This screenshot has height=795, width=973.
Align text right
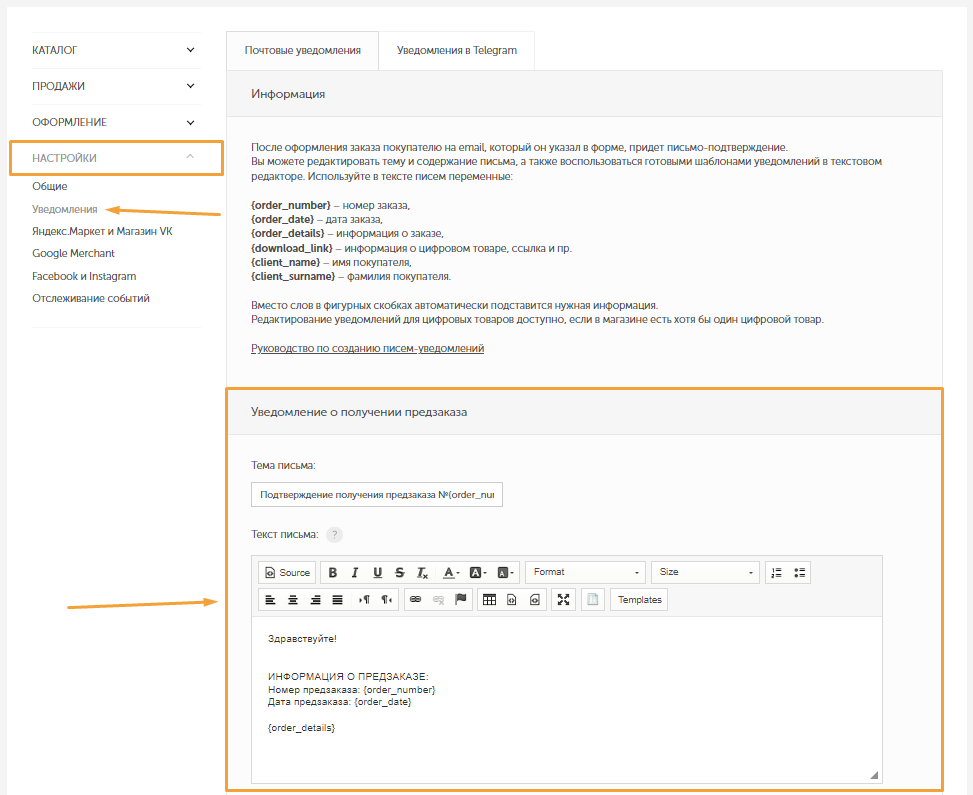(x=315, y=600)
